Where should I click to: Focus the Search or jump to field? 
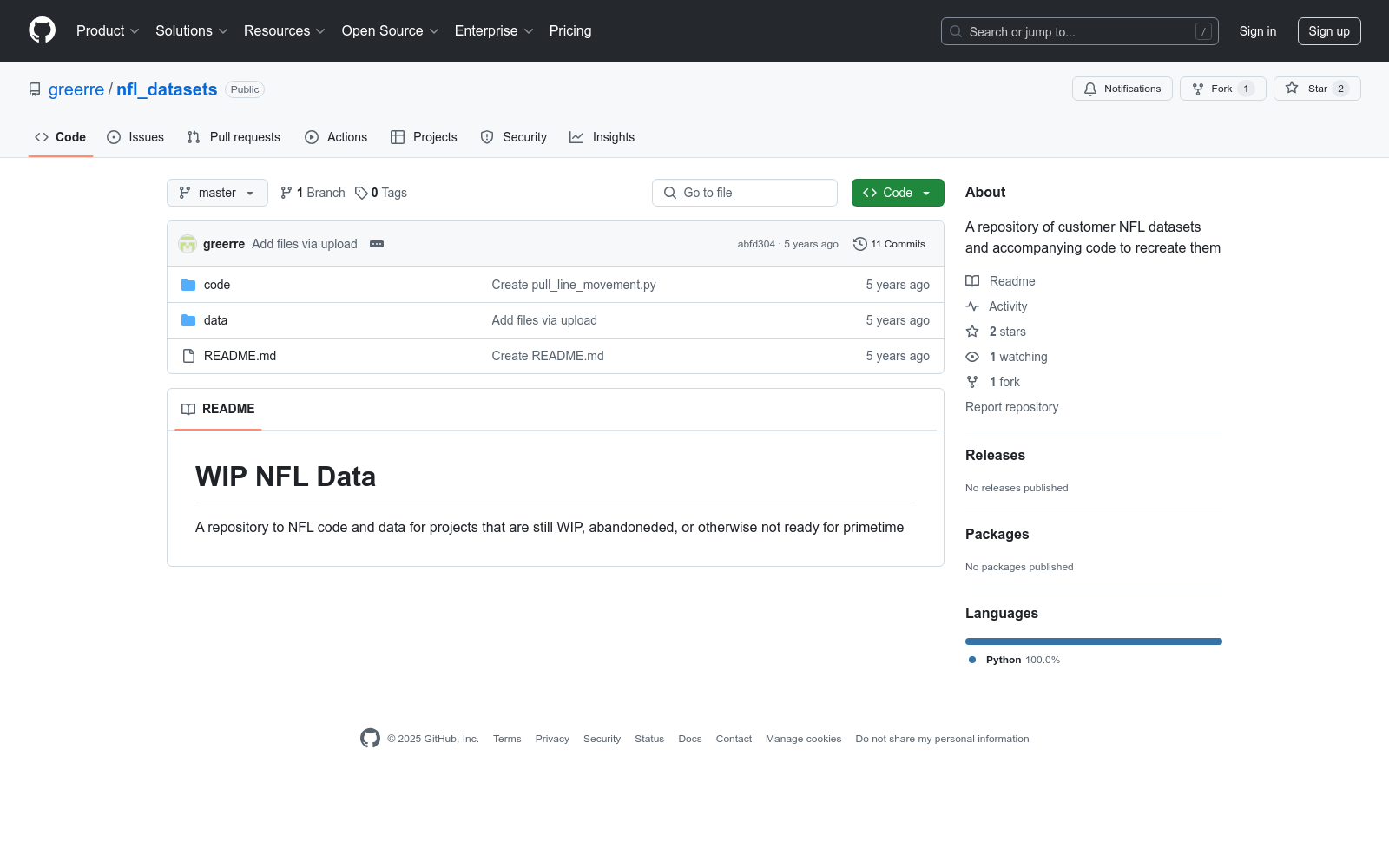coord(1080,31)
